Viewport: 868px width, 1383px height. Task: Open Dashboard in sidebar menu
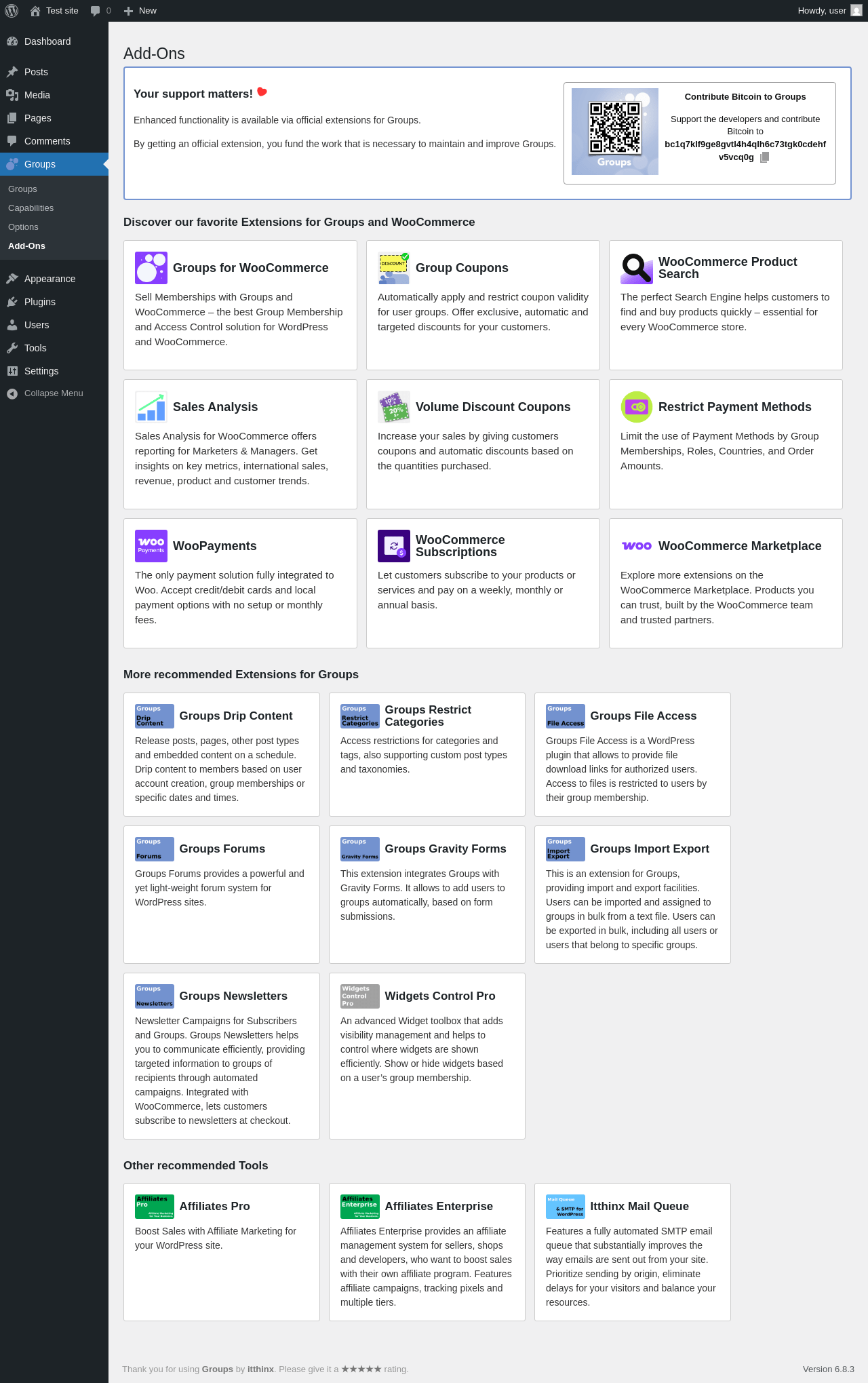point(54,41)
